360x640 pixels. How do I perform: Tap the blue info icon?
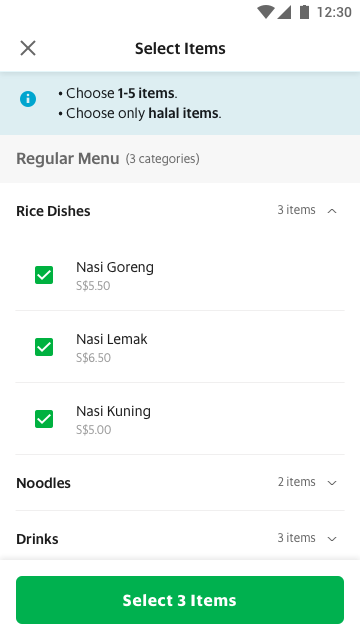(x=28, y=99)
